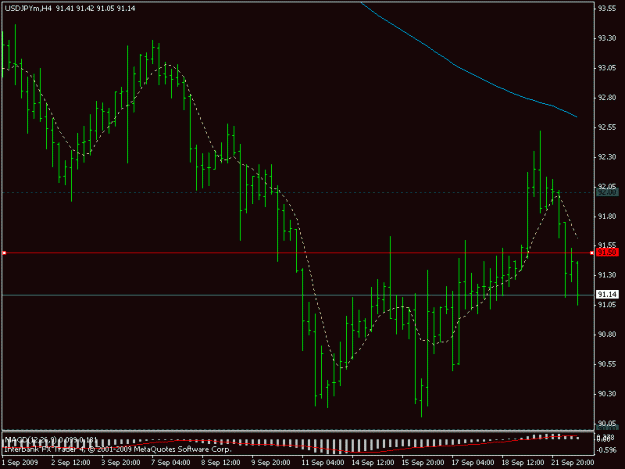Click the 93.55 price axis label
This screenshot has height=469, width=625.
pyautogui.click(x=607, y=8)
